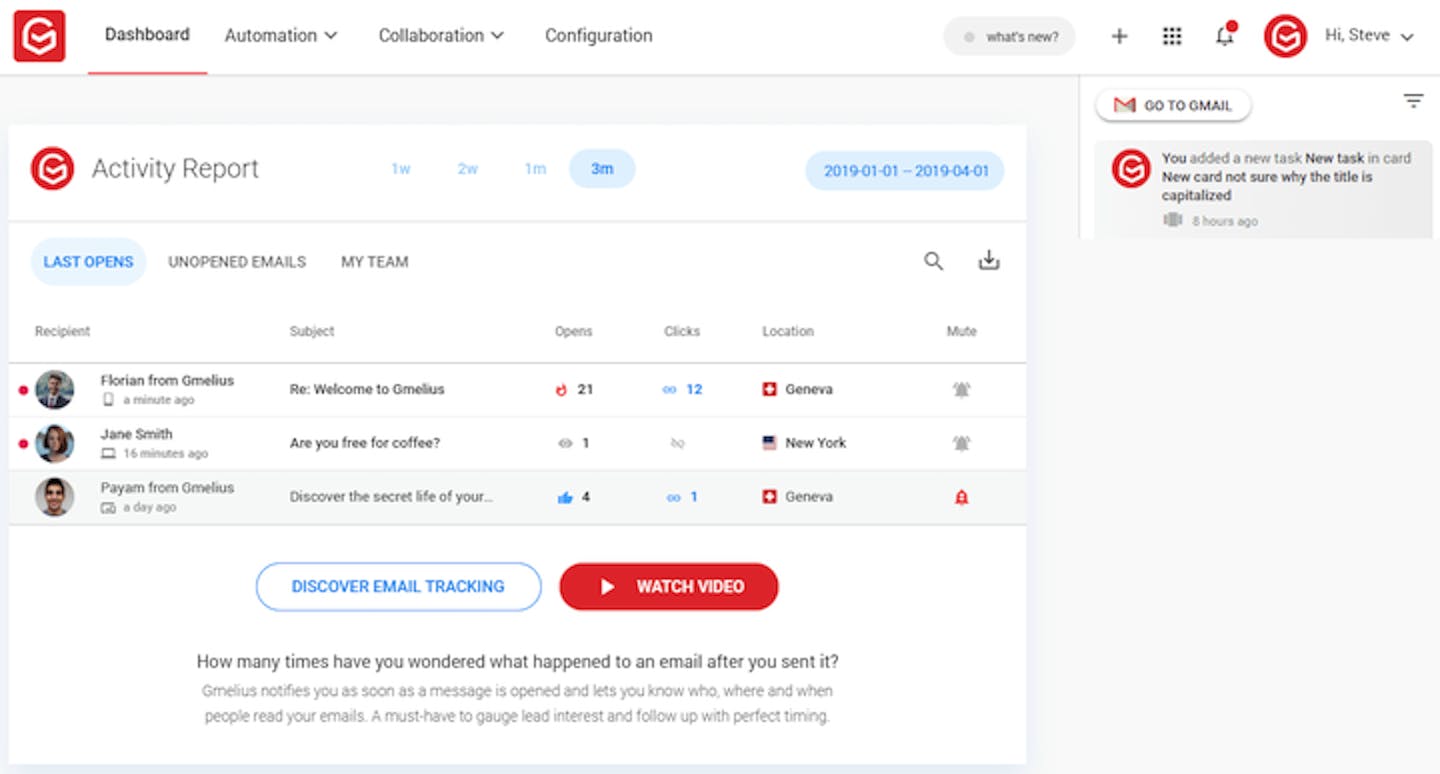Expand the Automation menu
The image size is (1440, 774).
(x=281, y=36)
